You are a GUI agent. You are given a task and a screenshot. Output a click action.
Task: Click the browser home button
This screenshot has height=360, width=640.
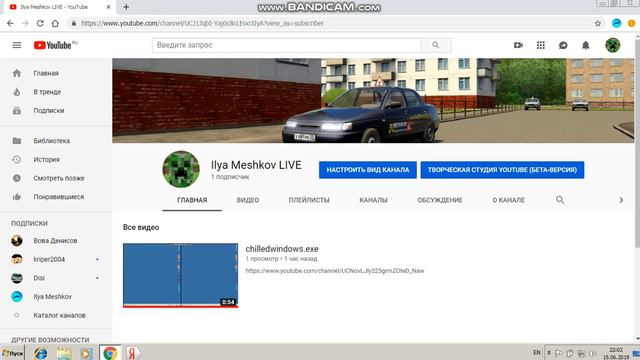click(55, 23)
